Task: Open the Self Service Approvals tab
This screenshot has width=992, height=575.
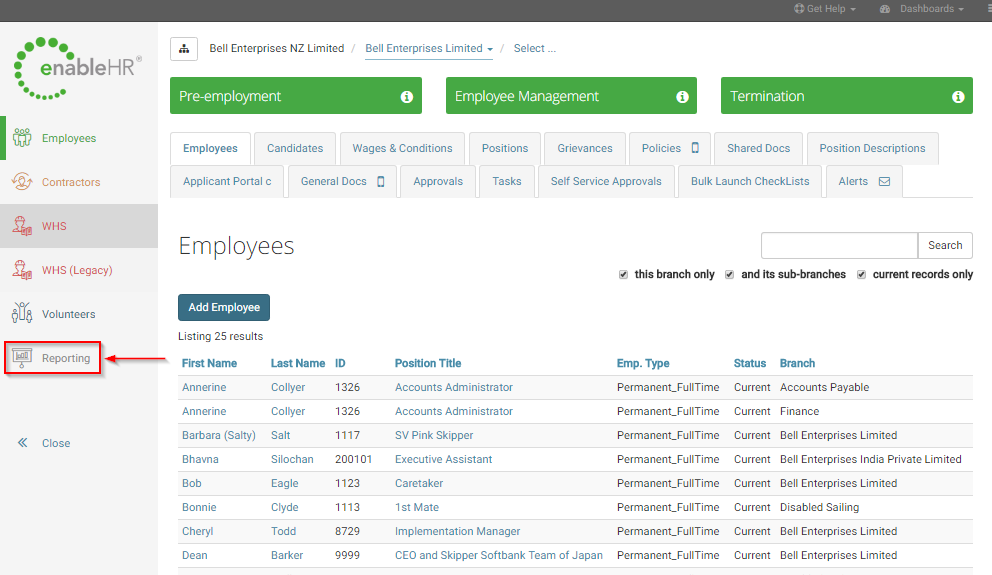Action: click(x=606, y=182)
